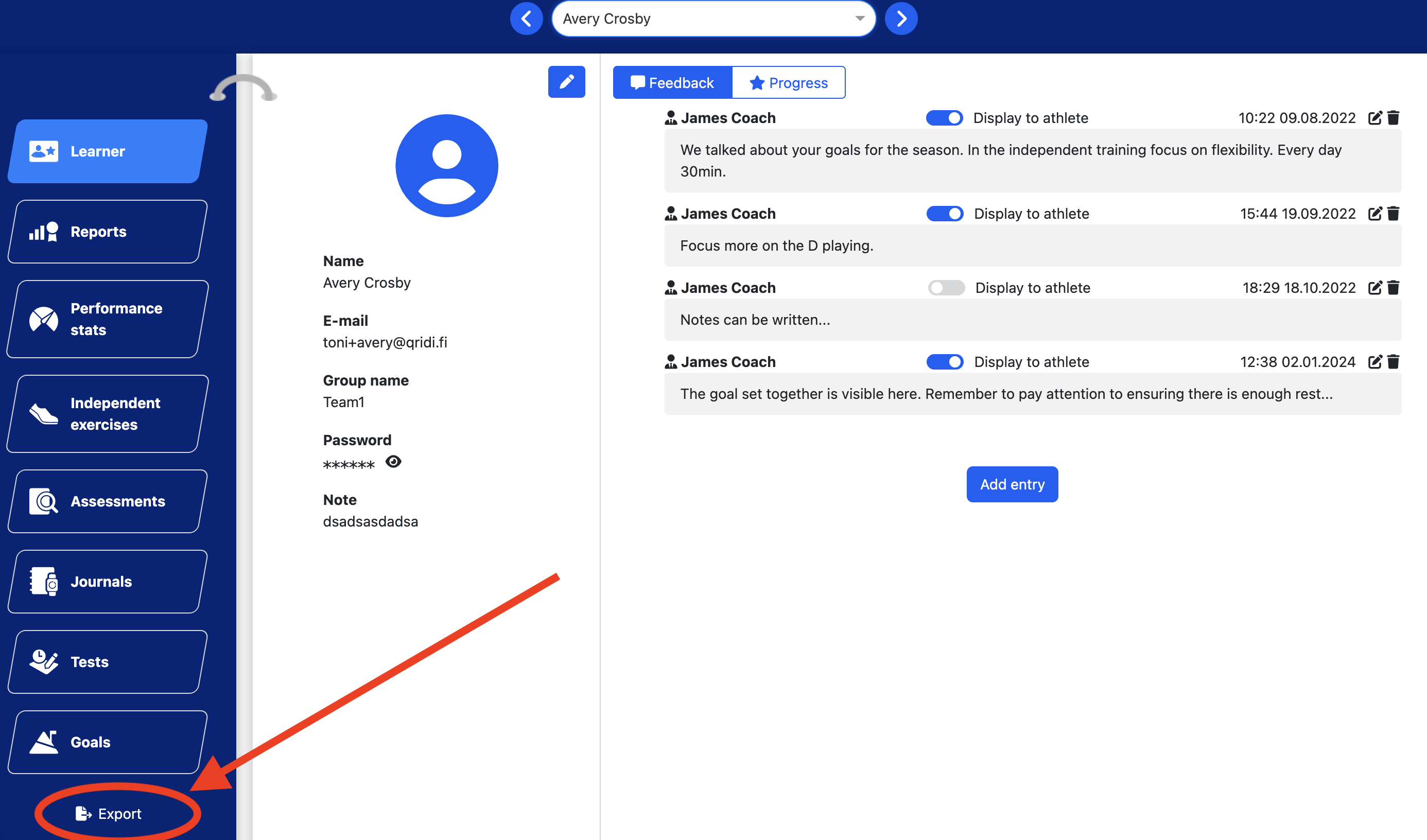Enable Display to athlete for 18:29 entry
This screenshot has width=1427, height=840.
946,288
